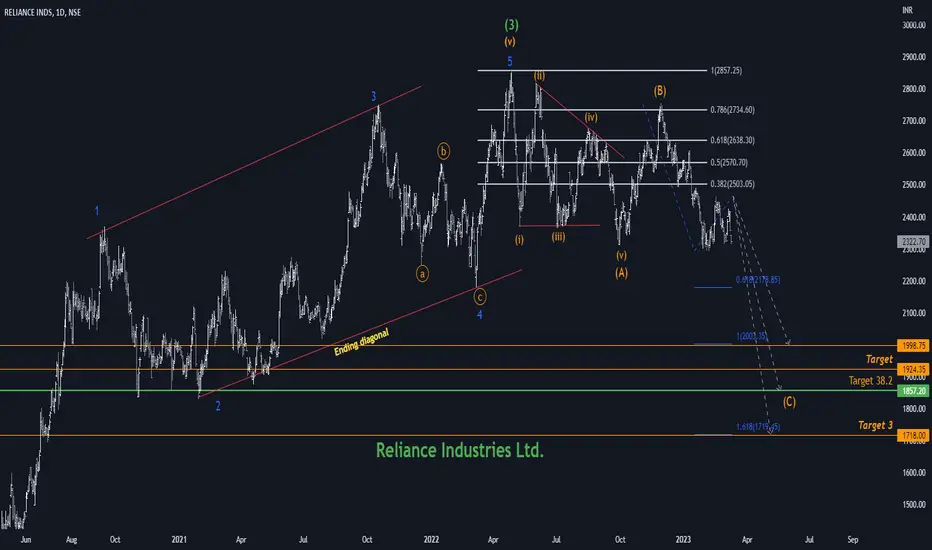This screenshot has height=550, width=932.
Task: Click the Reliance Industries Ltd. green caption
Action: tap(460, 450)
